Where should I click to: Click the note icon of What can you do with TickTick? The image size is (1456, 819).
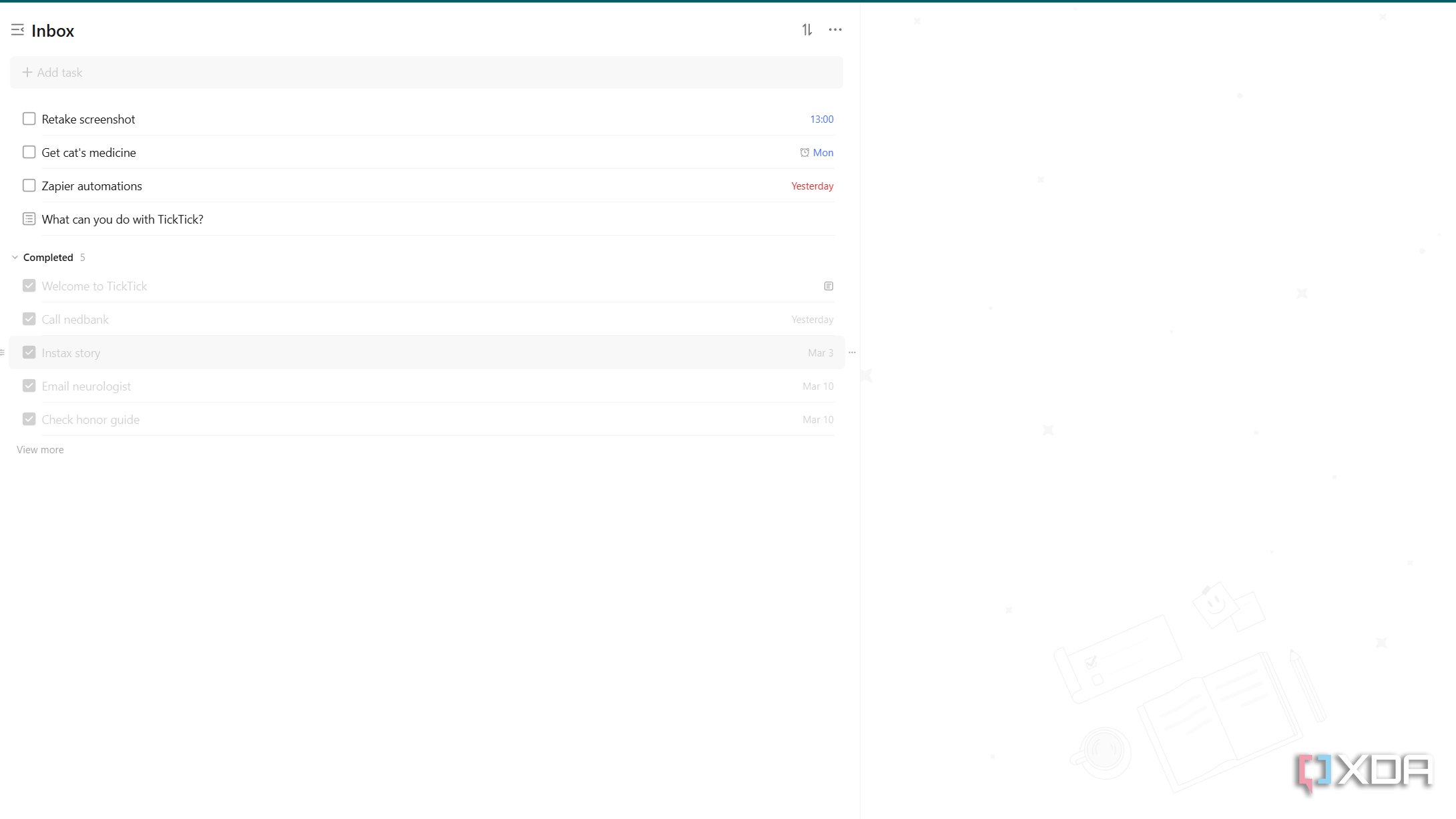pos(29,219)
